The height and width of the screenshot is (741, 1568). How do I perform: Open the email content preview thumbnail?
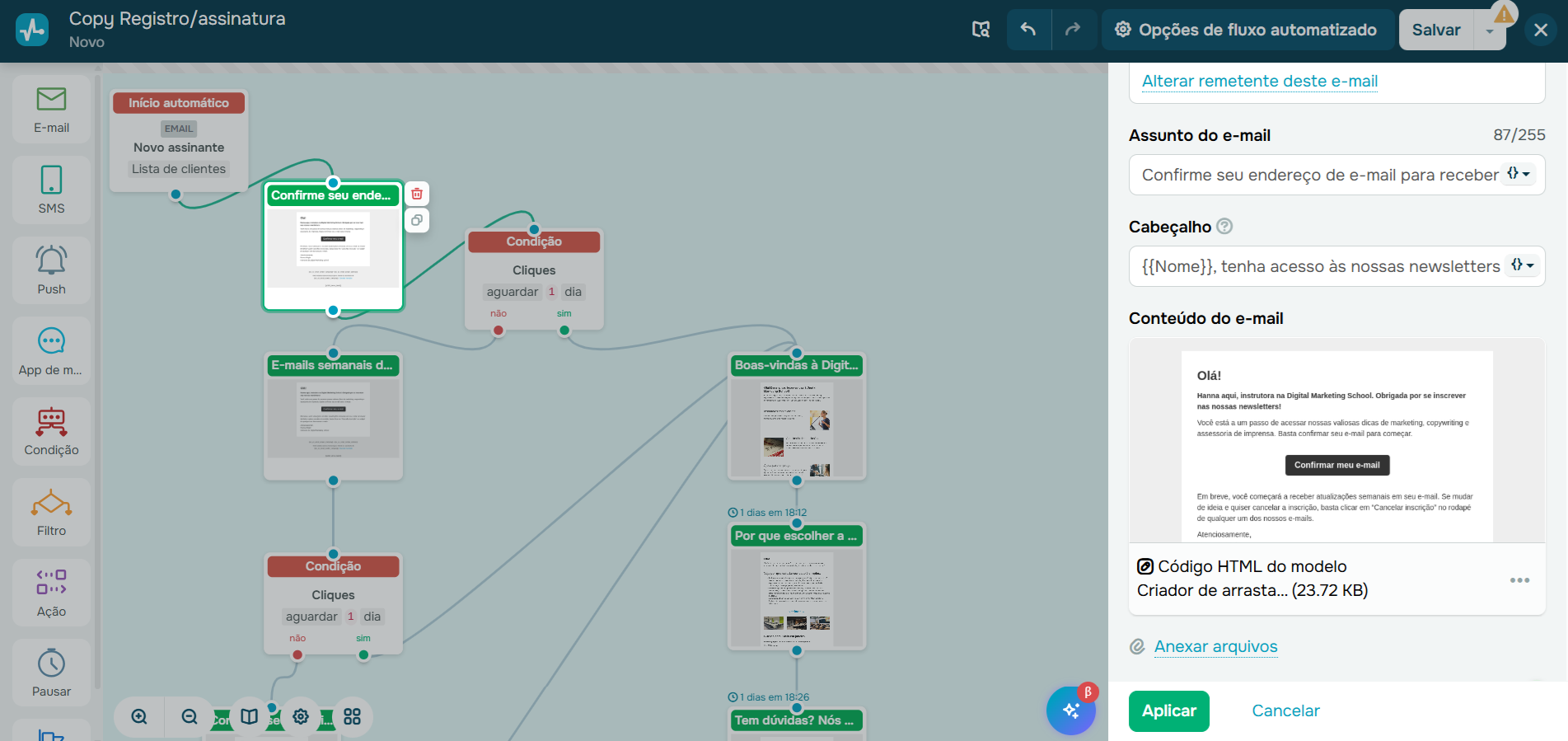[1336, 440]
